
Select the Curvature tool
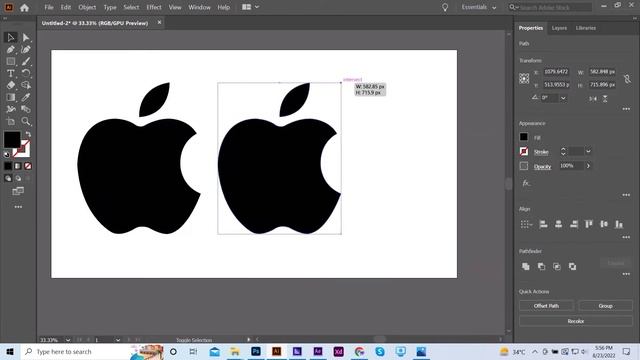click(x=26, y=49)
